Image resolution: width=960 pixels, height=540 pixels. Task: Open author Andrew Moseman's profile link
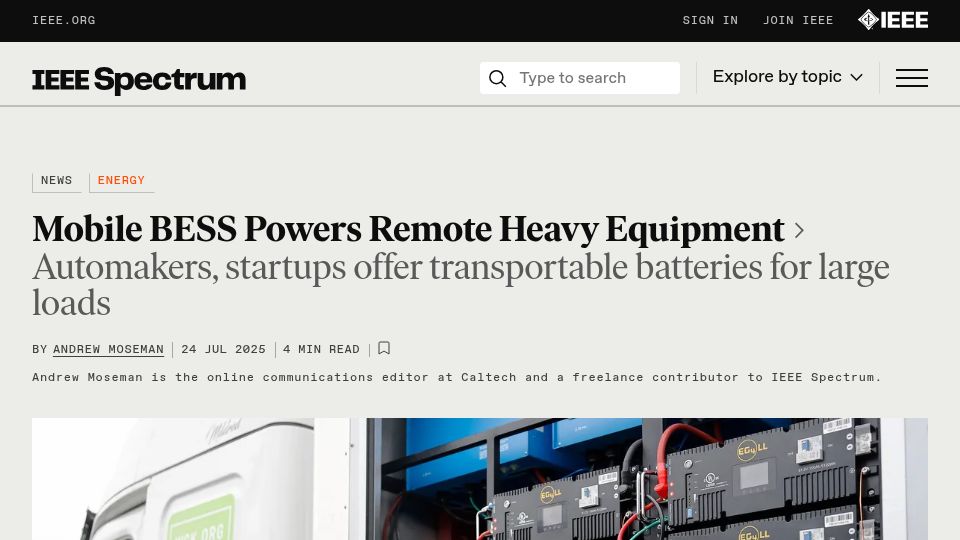coord(108,349)
